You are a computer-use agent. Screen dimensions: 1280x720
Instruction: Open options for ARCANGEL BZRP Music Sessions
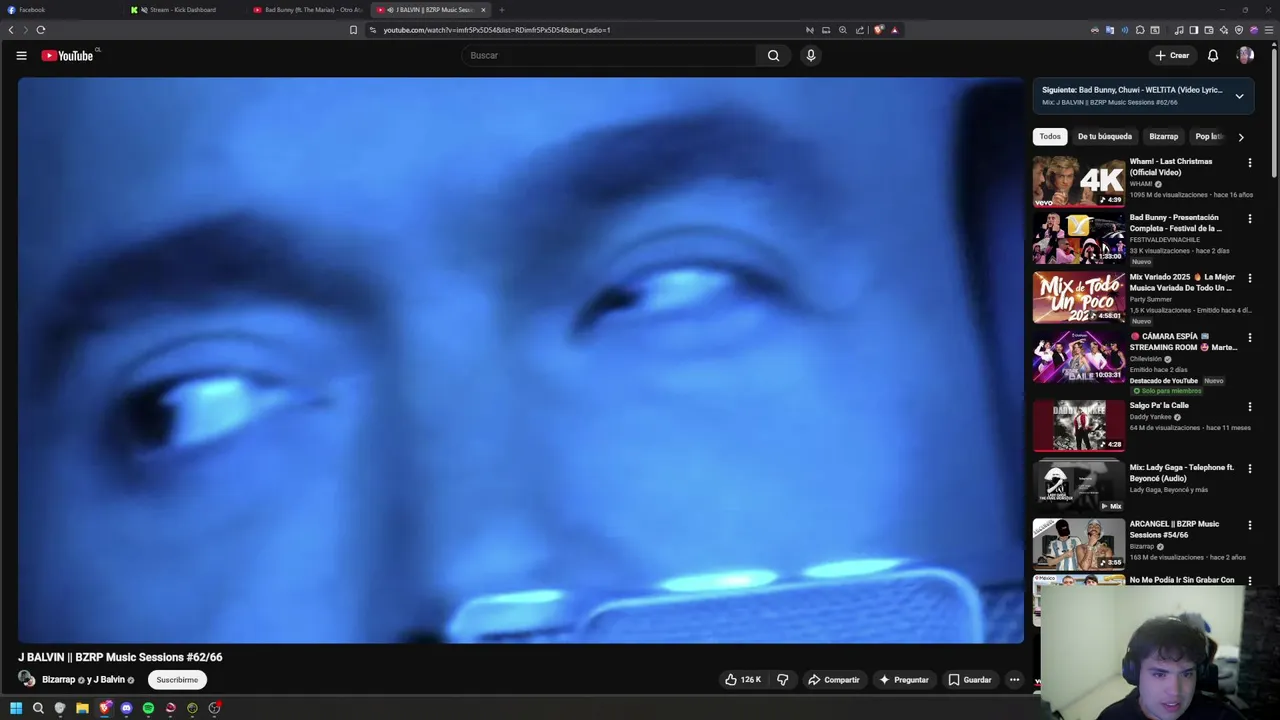[1249, 525]
